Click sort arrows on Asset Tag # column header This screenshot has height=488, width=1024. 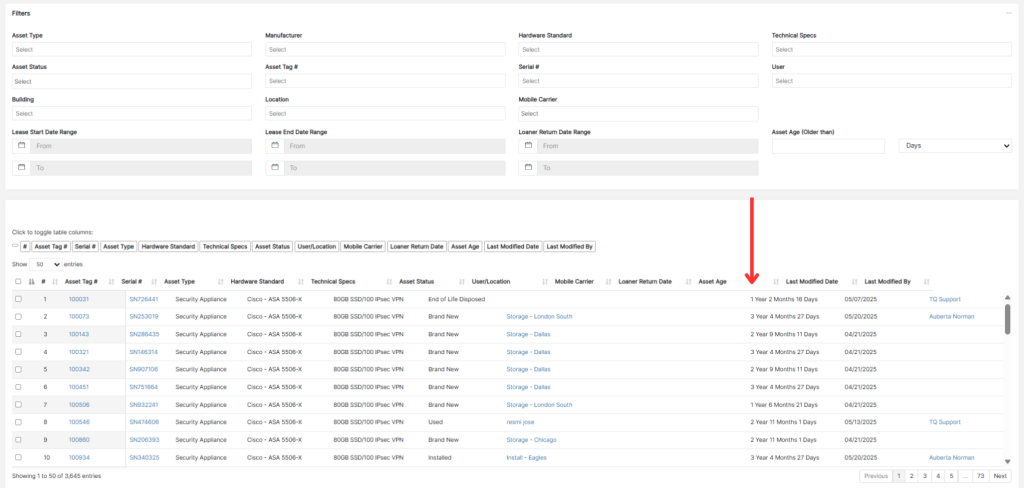tap(111, 282)
